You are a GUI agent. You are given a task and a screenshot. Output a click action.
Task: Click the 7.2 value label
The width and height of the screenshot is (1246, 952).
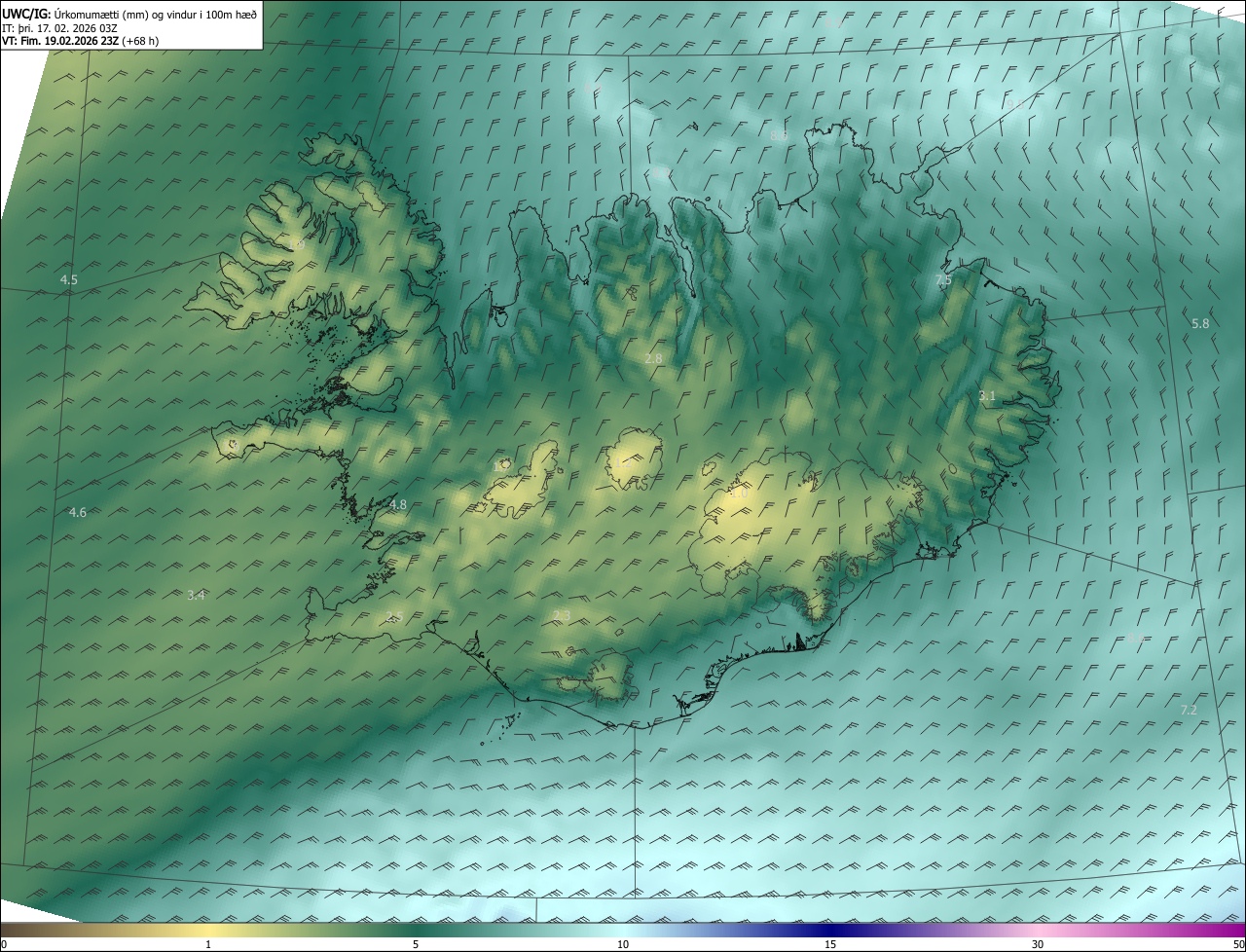pyautogui.click(x=1189, y=711)
